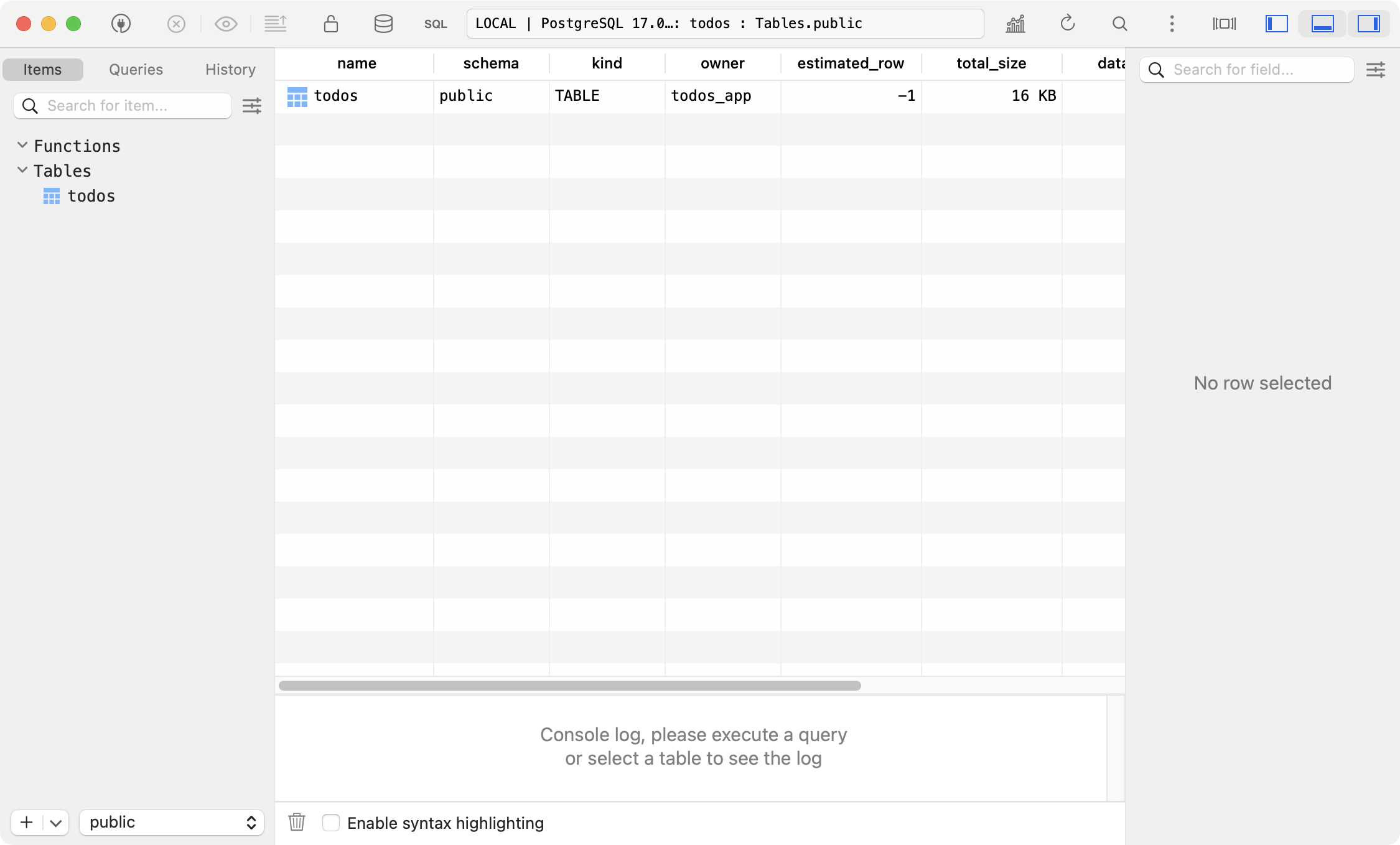Image resolution: width=1400 pixels, height=845 pixels.
Task: Collapse the Functions tree group
Action: point(22,145)
